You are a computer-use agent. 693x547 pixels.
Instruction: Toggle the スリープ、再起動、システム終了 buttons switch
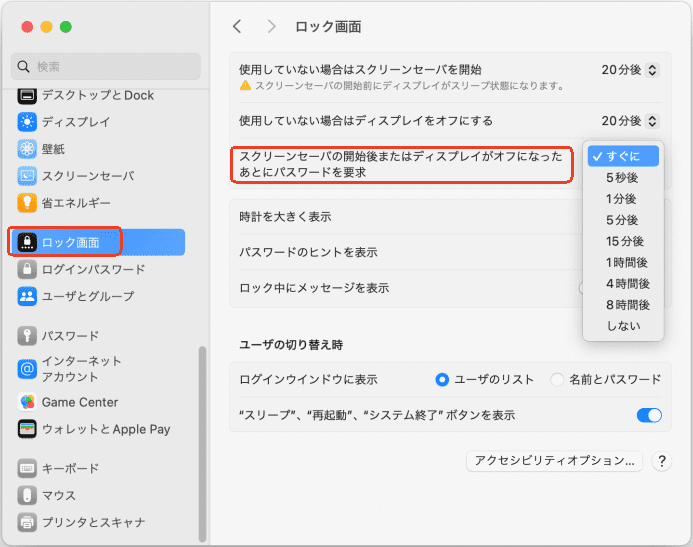coord(649,415)
